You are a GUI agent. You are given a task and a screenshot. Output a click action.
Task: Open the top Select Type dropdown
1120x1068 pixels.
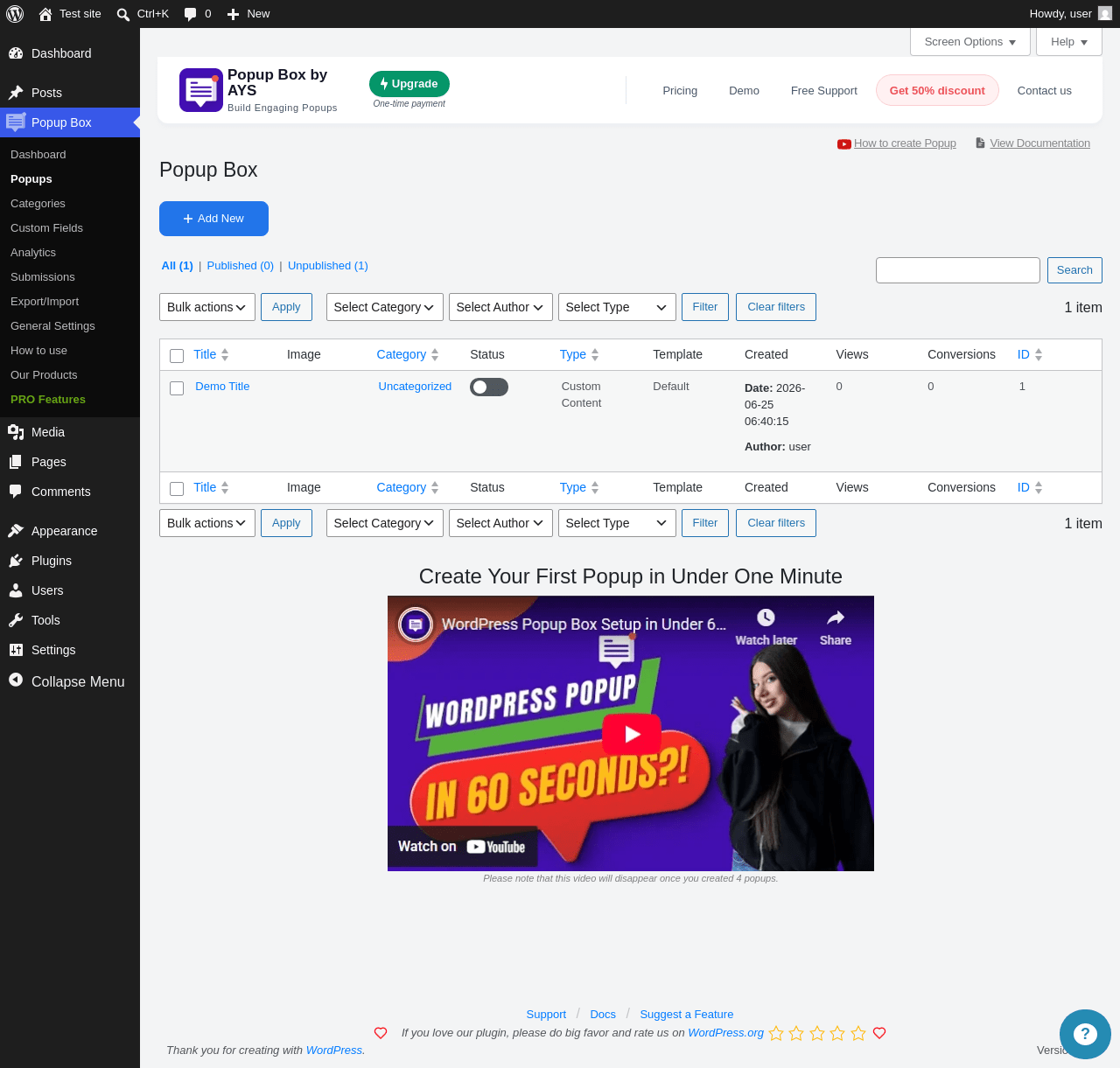pos(617,307)
